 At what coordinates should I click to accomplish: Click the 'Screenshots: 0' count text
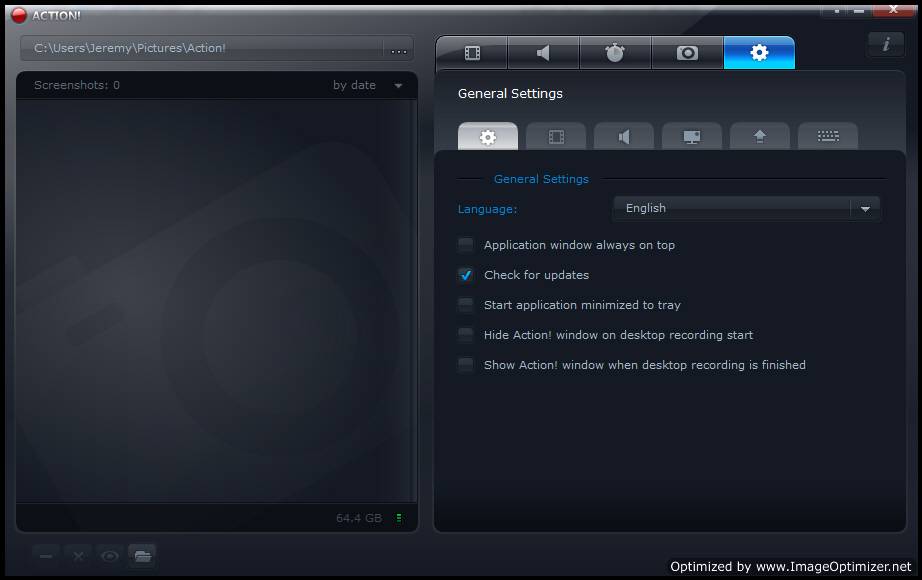pos(77,85)
